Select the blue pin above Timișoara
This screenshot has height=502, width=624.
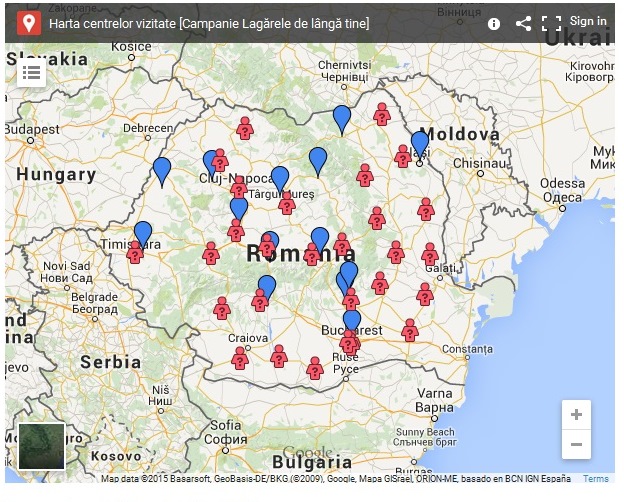tap(143, 234)
